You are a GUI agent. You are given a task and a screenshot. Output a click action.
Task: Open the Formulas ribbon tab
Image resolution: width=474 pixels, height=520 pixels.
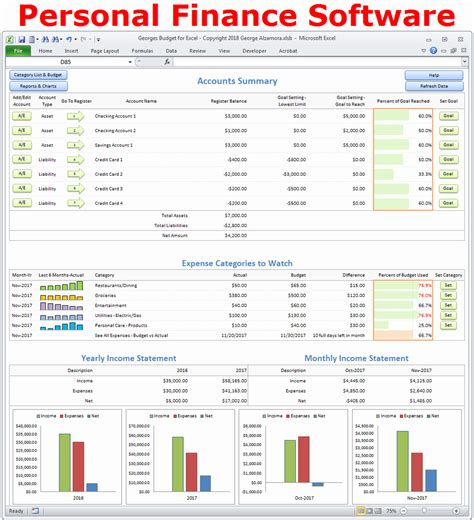tap(142, 51)
